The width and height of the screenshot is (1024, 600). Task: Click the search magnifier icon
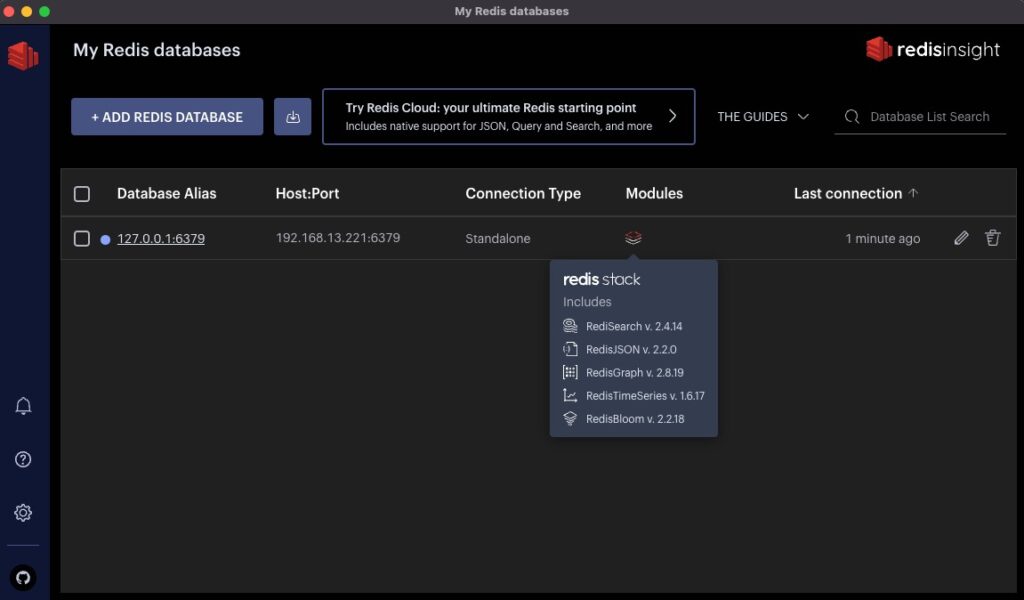(852, 117)
